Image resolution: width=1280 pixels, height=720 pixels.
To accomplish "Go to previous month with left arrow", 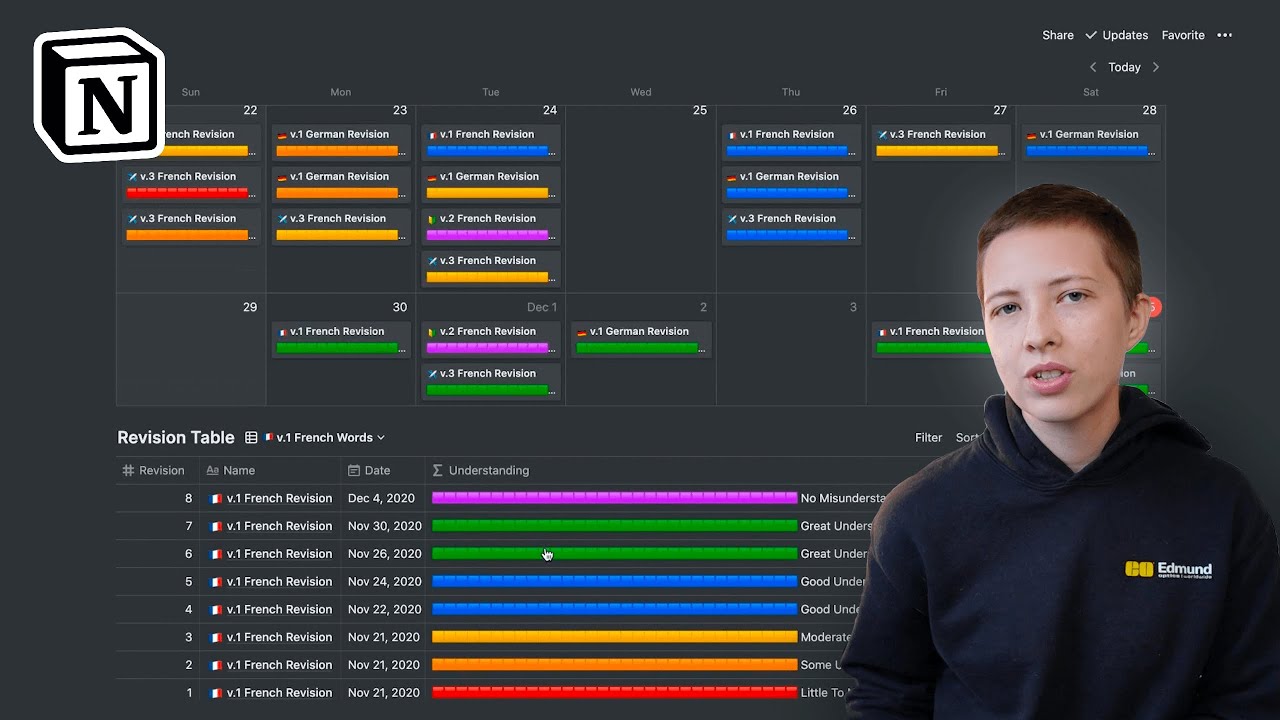I will click(x=1093, y=67).
